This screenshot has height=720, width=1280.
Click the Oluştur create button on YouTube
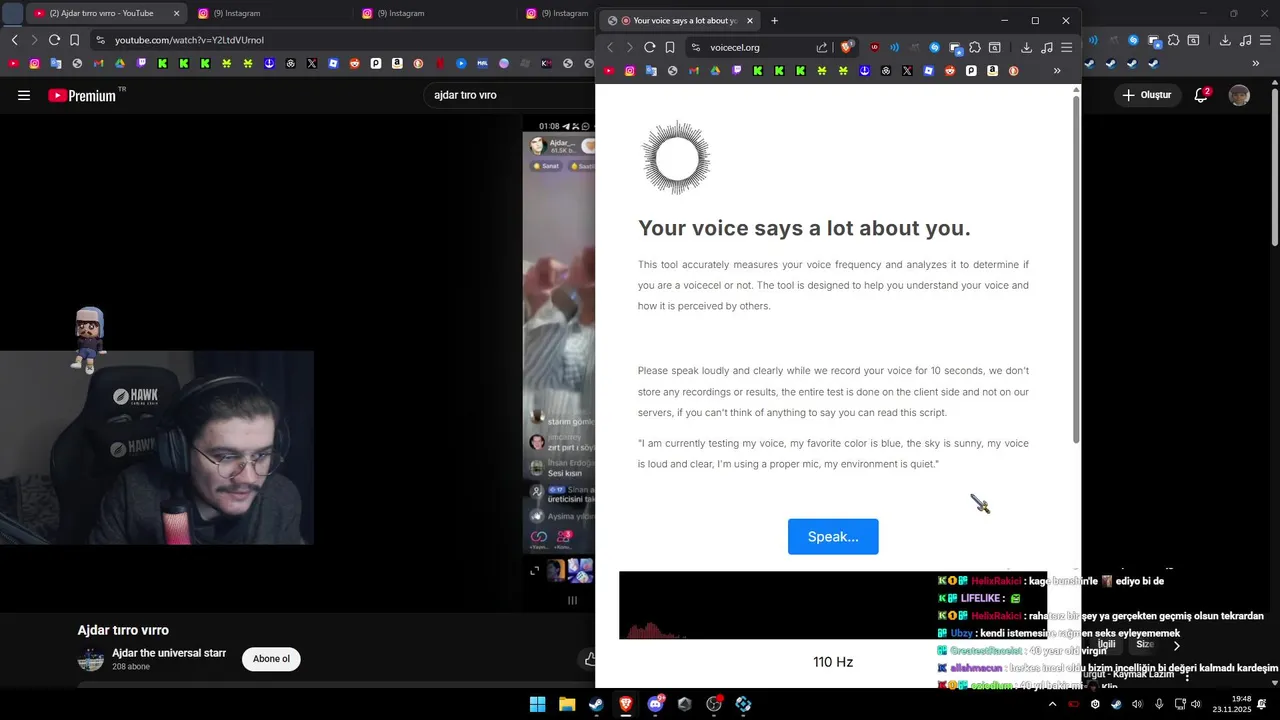1146,95
